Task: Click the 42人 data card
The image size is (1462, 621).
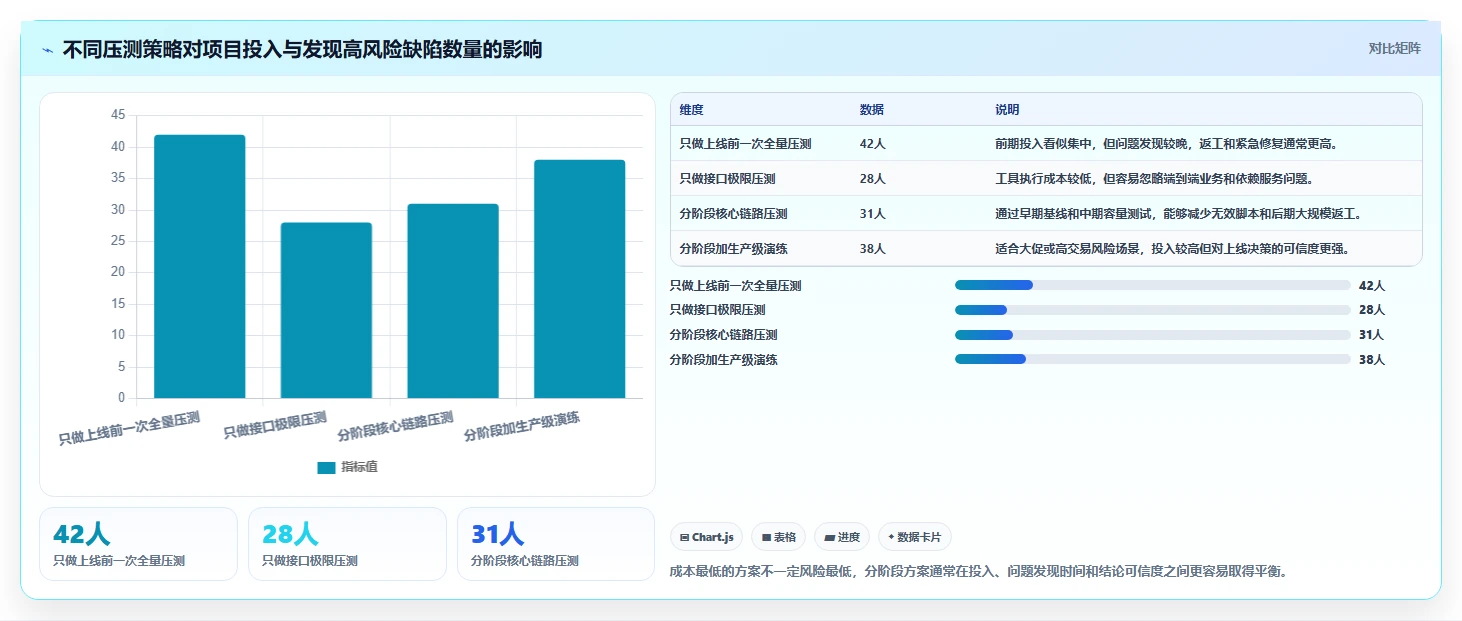Action: [138, 544]
